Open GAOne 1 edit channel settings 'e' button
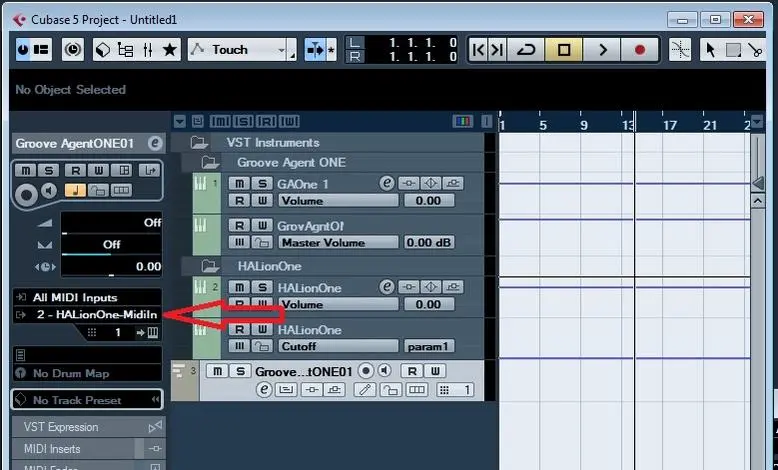Image resolution: width=778 pixels, height=470 pixels. point(387,184)
